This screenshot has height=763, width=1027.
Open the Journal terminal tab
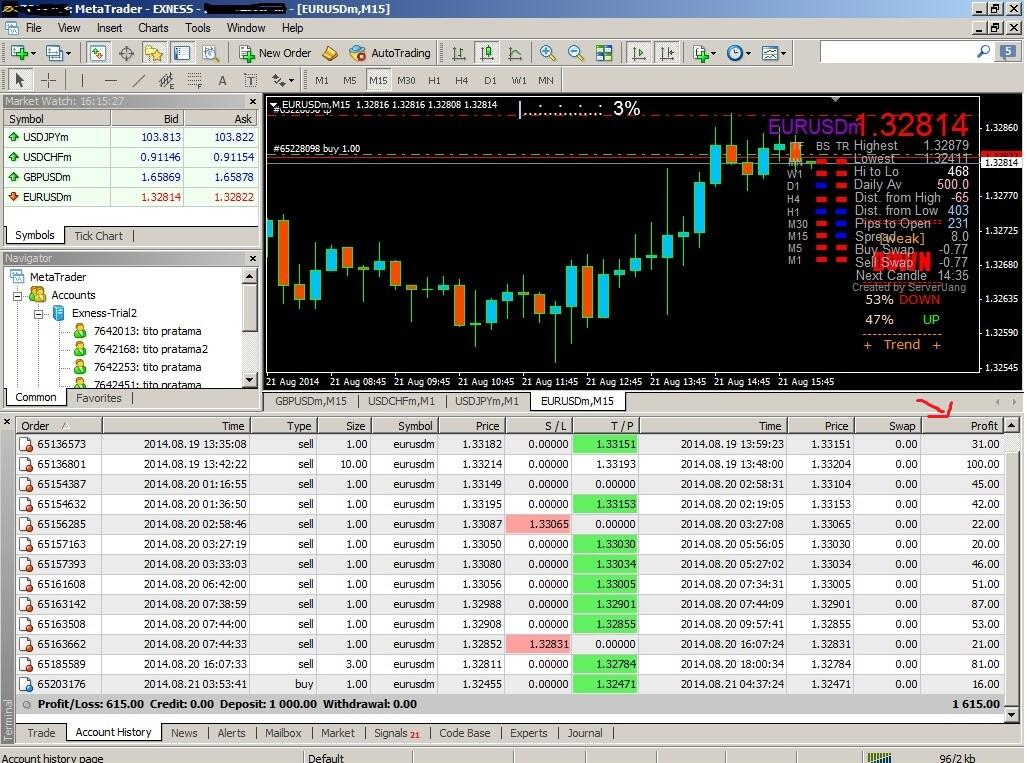584,734
